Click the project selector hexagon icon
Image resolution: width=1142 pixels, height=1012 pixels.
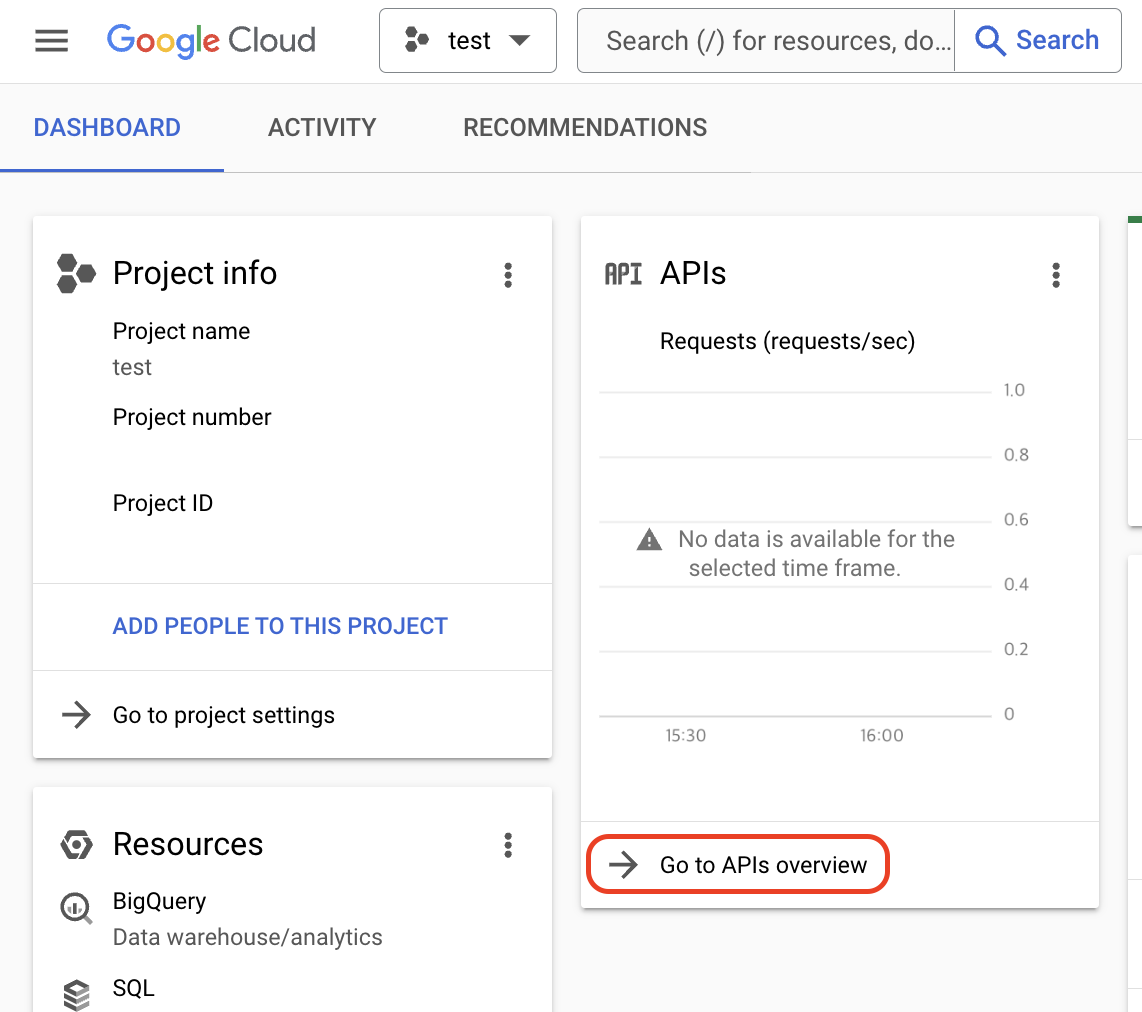point(417,40)
